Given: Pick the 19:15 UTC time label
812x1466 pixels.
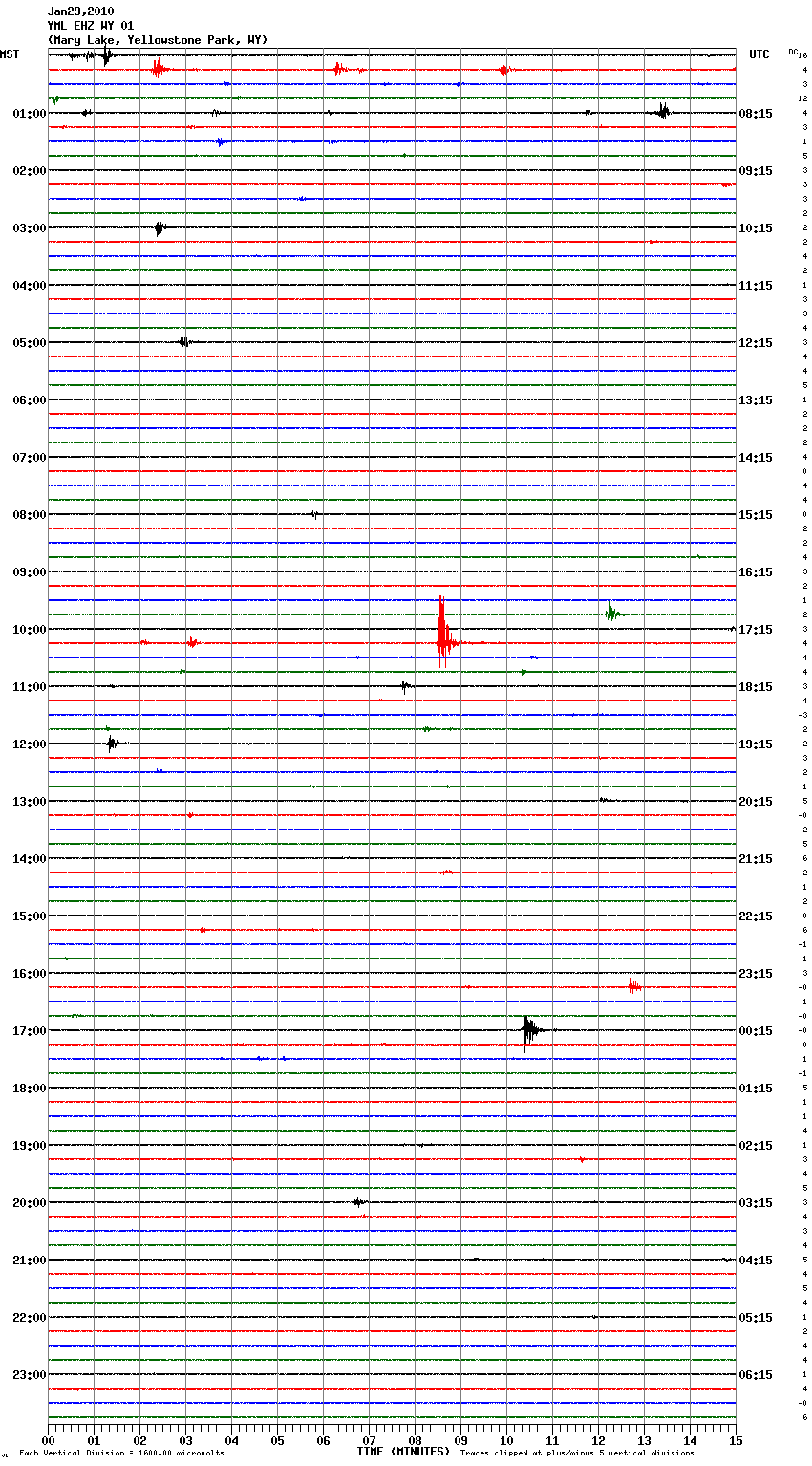Looking at the screenshot, I should point(756,744).
